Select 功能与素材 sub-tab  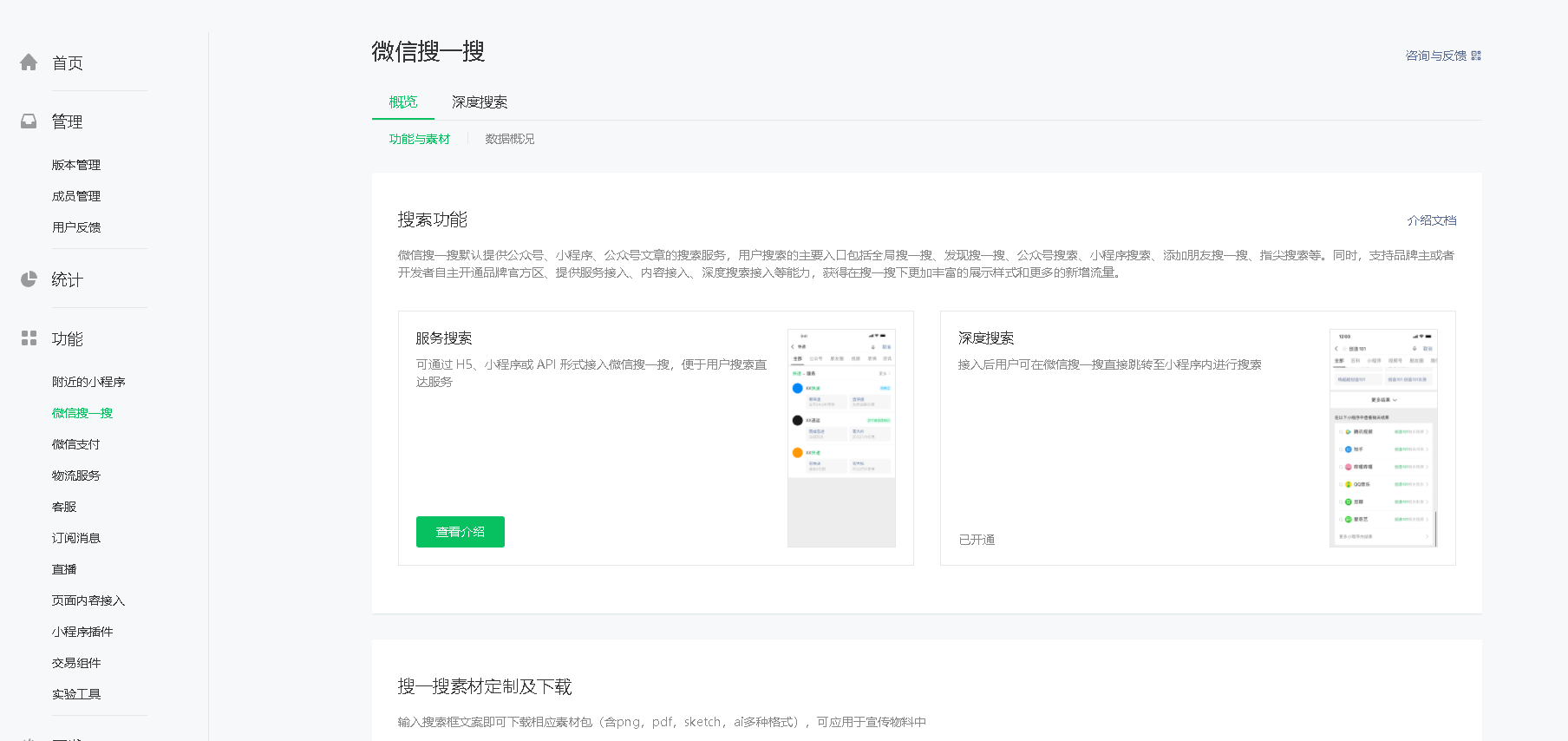click(x=420, y=139)
